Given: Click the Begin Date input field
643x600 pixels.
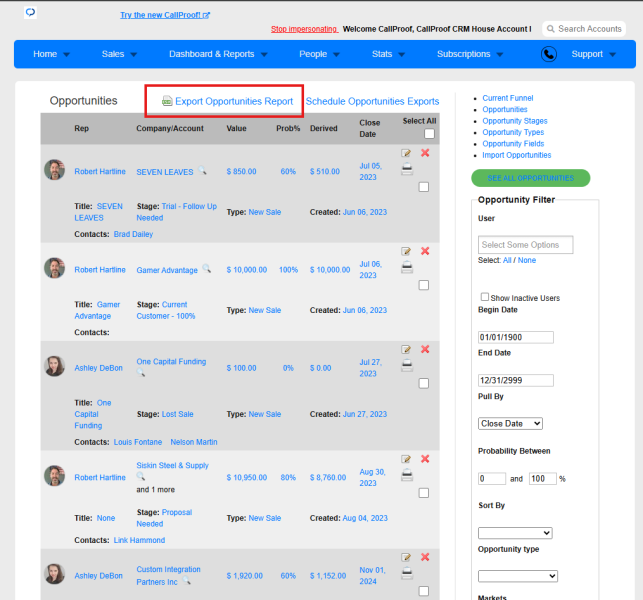Looking at the screenshot, I should 515,337.
